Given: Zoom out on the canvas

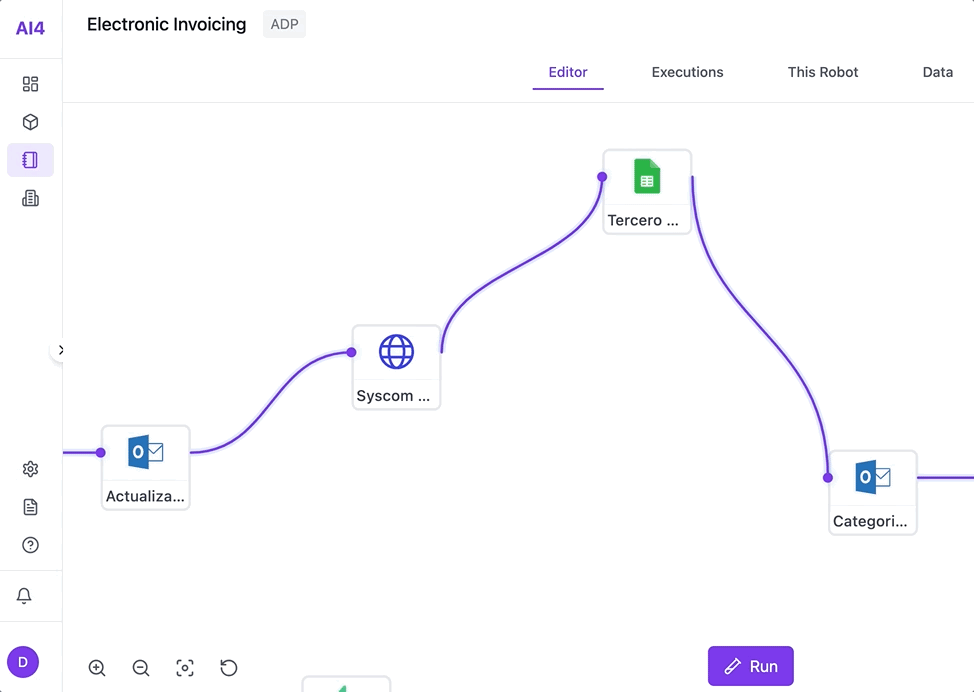Looking at the screenshot, I should click(141, 668).
